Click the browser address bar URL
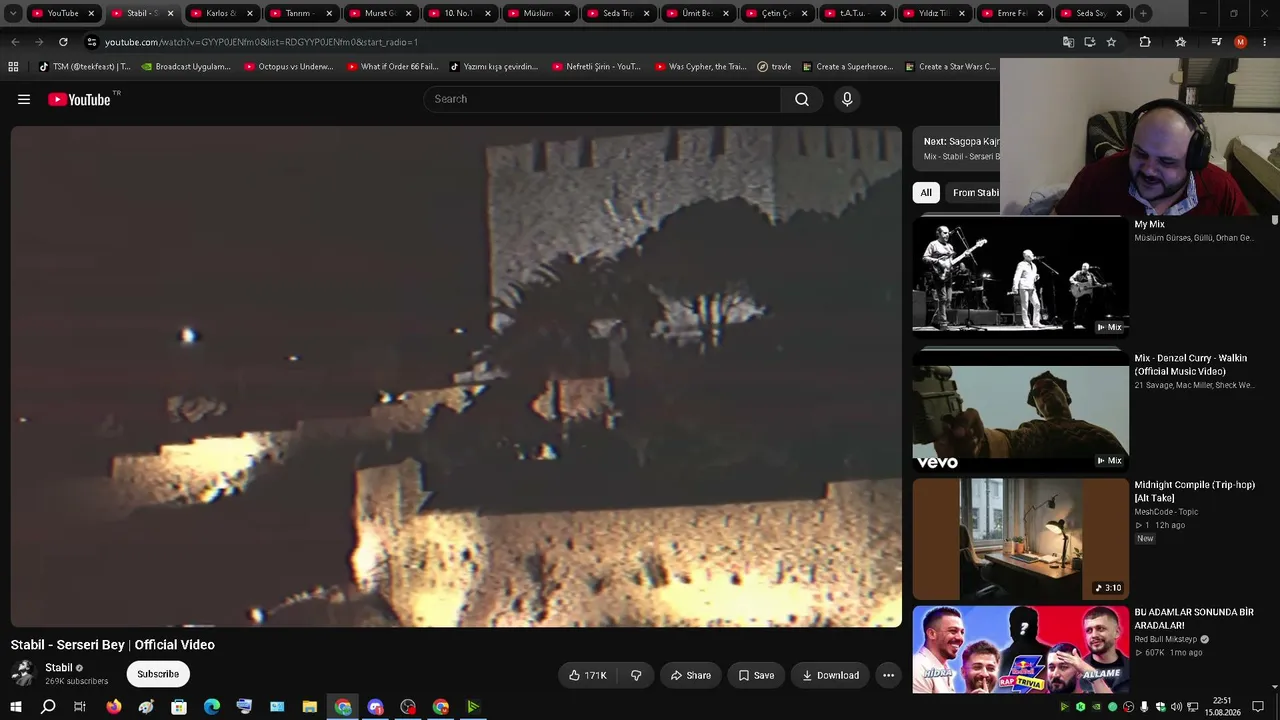Screen dimensions: 1280x720 click(261, 42)
